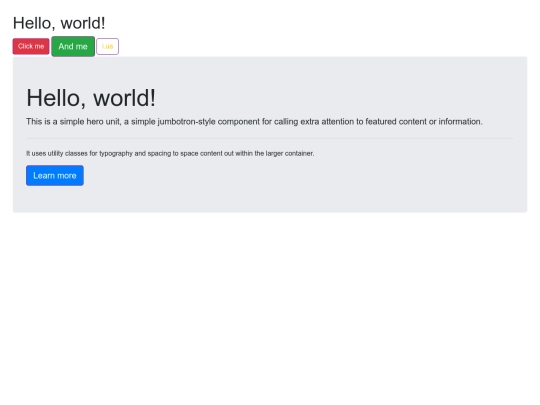540x405 pixels.
Task: Open the blue "Learn more" button
Action: 55,176
